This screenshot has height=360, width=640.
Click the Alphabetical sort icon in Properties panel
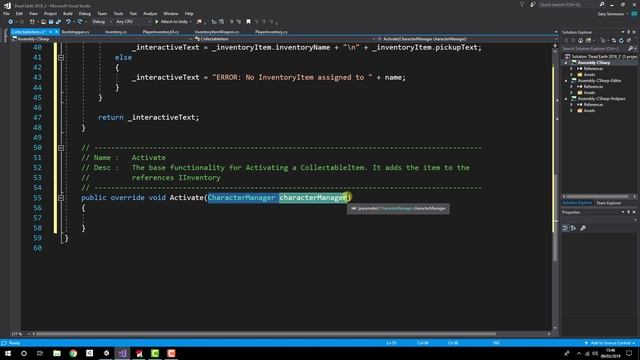573,228
